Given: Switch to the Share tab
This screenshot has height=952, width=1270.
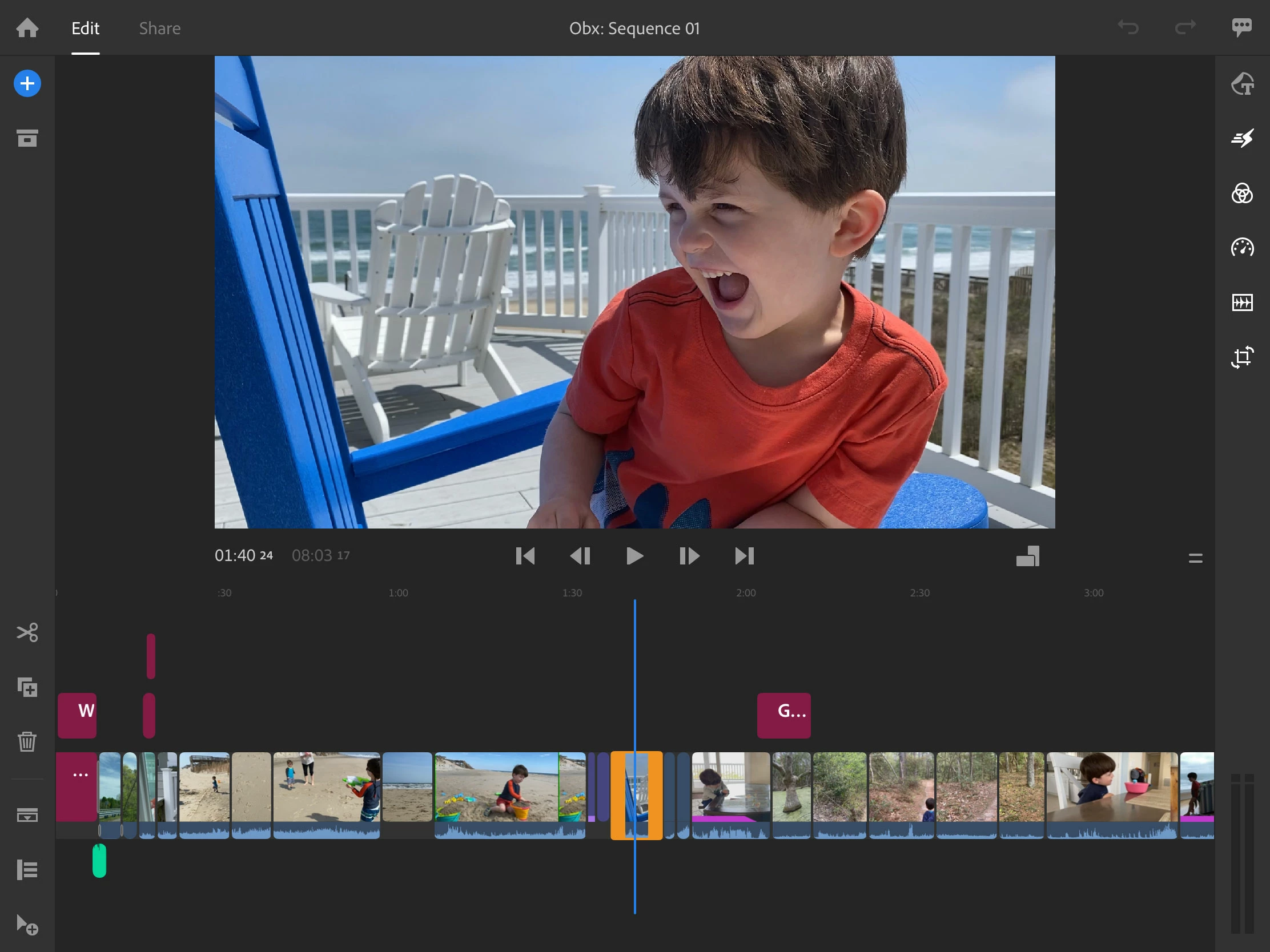Looking at the screenshot, I should click(x=160, y=28).
